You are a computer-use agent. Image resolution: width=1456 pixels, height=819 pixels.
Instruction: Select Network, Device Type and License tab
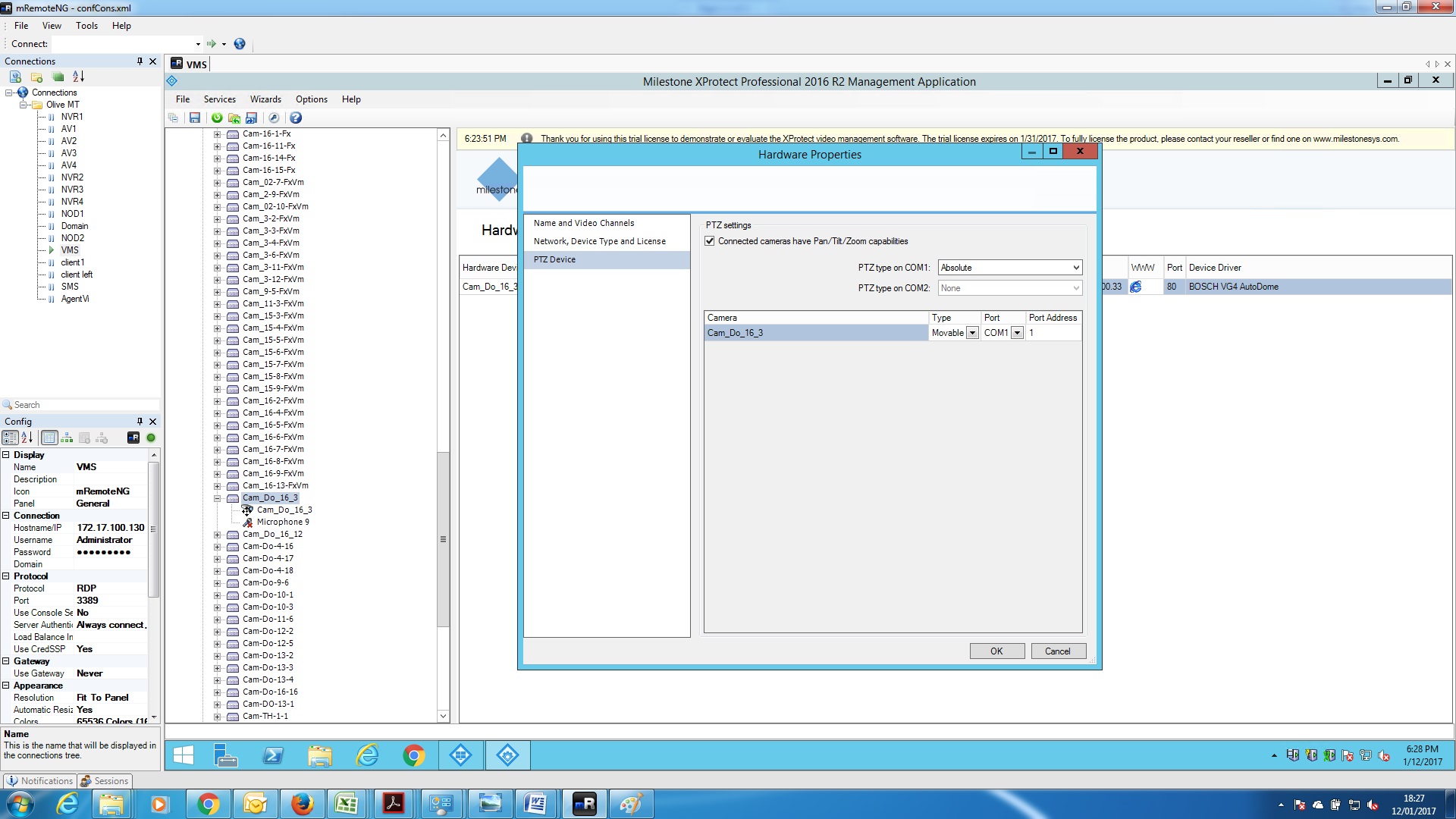[x=599, y=241]
